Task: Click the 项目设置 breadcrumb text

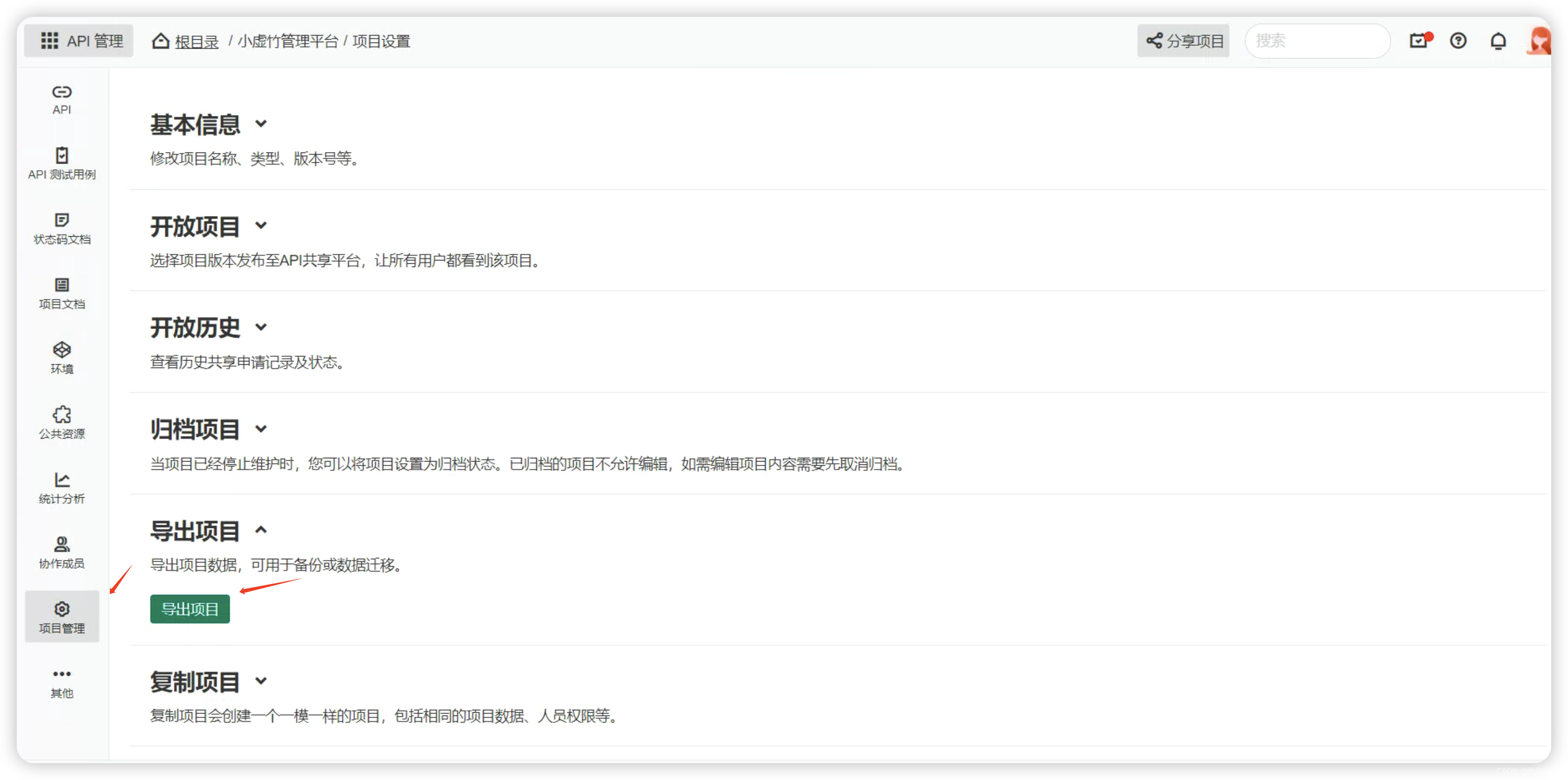Action: point(381,42)
